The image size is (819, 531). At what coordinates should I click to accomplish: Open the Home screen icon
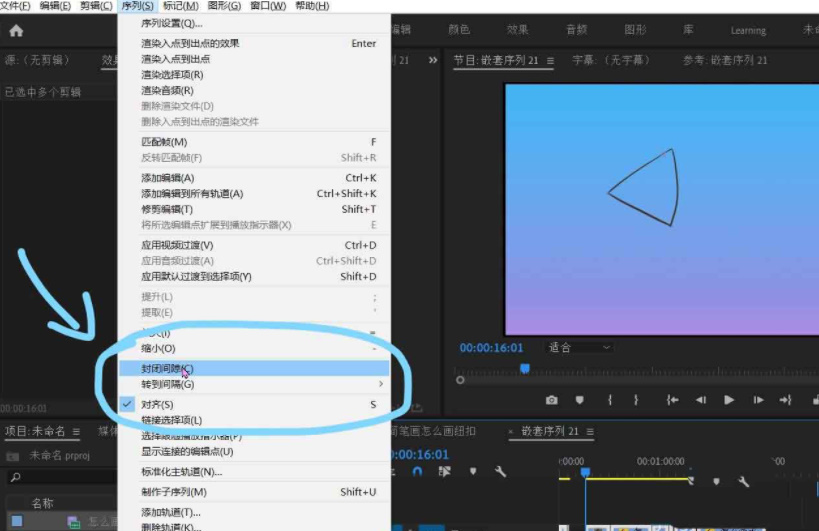point(16,31)
